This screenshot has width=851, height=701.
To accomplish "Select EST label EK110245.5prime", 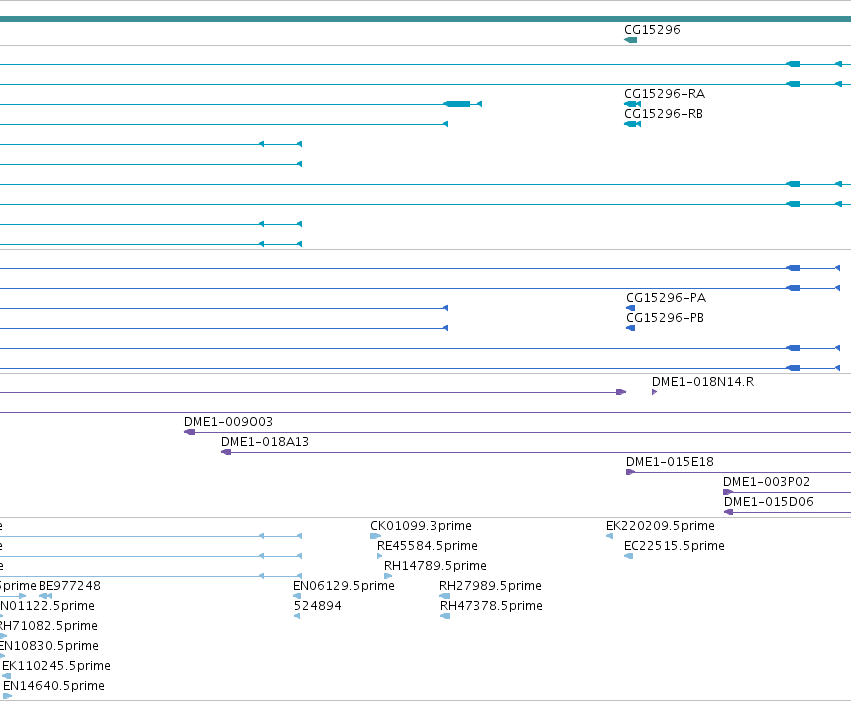I will click(x=56, y=666).
